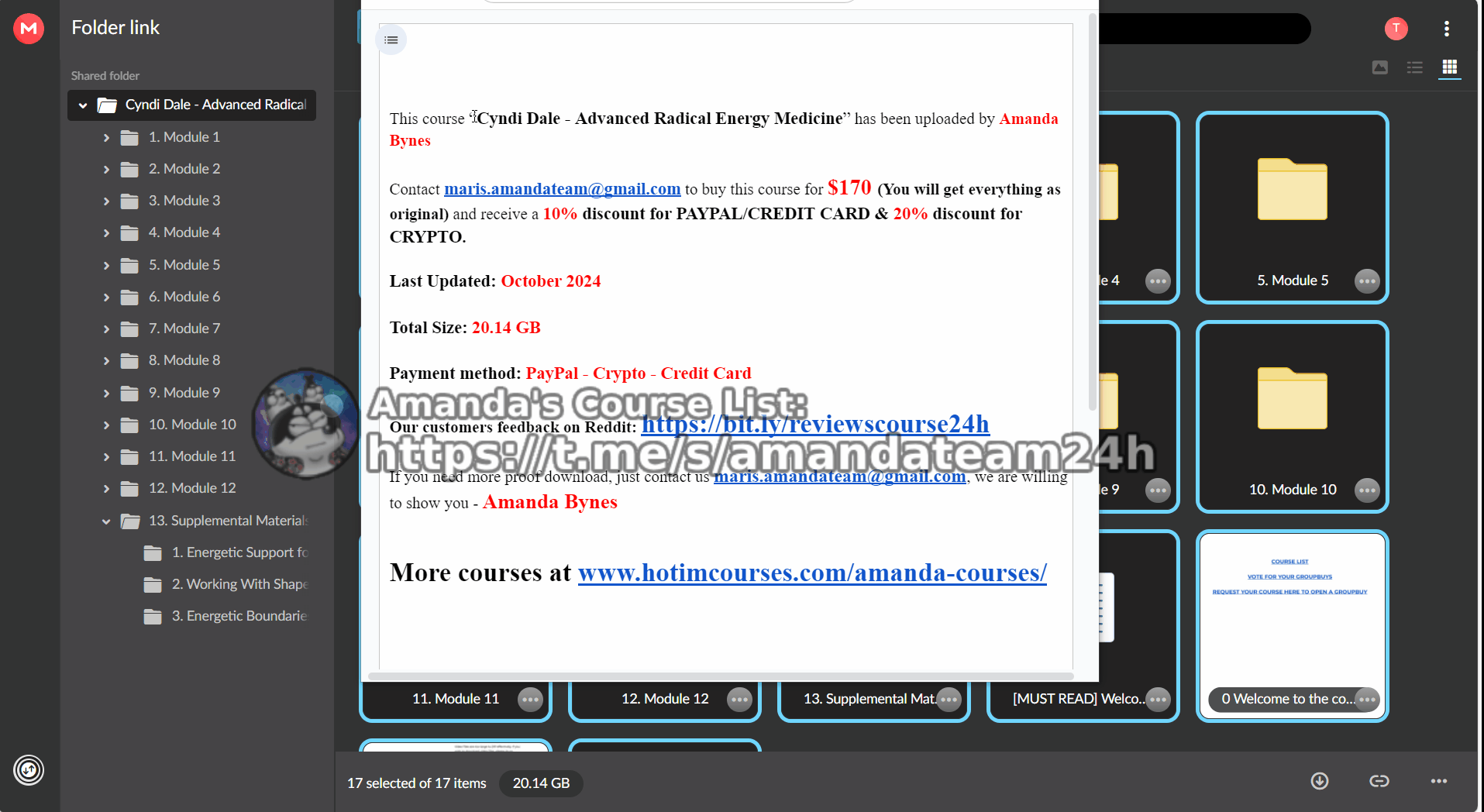Open the top-right vertical dots menu
This screenshot has height=812, width=1484.
[x=1446, y=29]
